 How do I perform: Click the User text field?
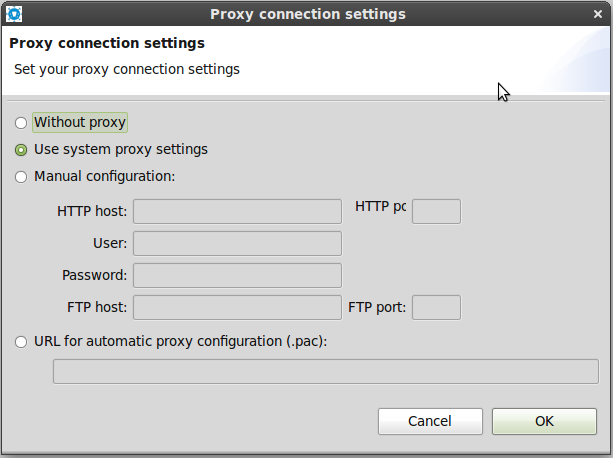[x=237, y=244]
